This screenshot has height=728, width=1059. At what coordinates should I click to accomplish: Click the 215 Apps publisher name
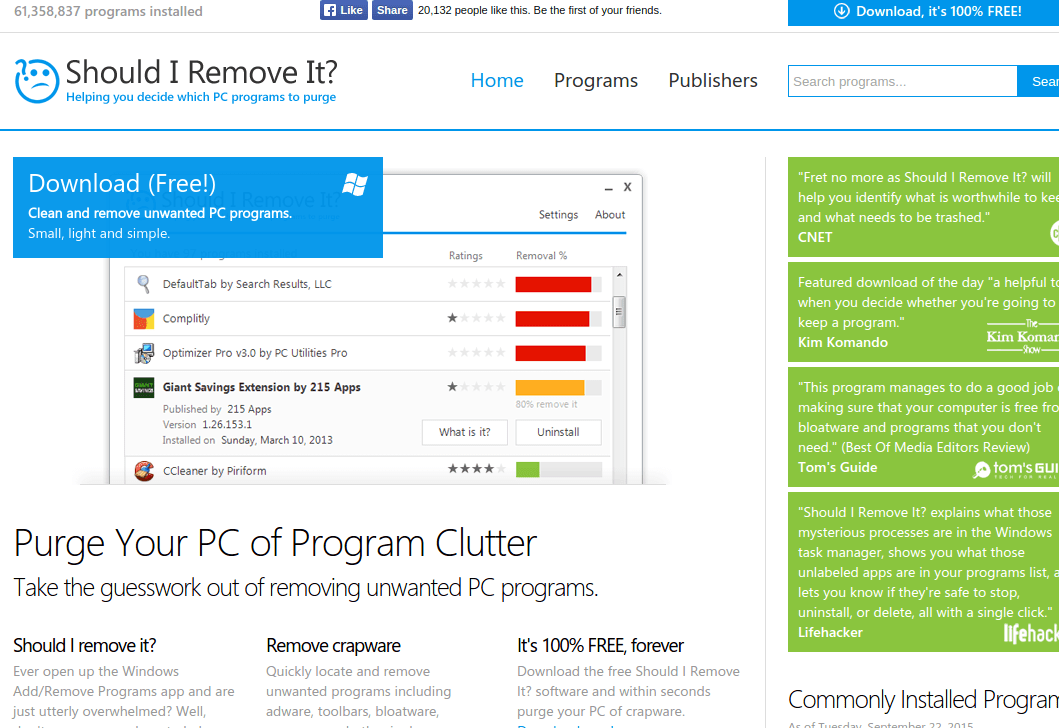click(x=249, y=409)
